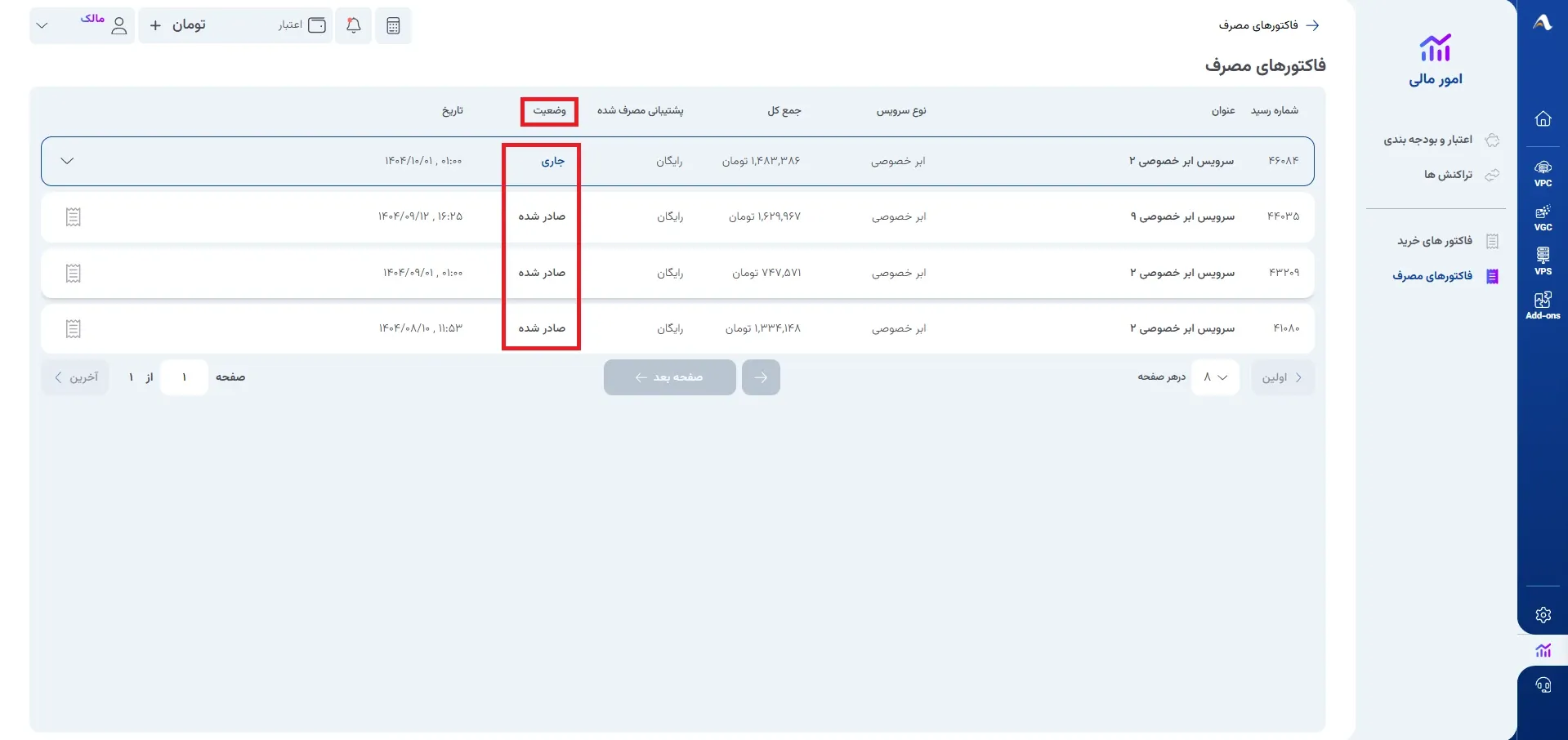View invoice icon for receipt ۴۳۲۰۹

click(74, 273)
